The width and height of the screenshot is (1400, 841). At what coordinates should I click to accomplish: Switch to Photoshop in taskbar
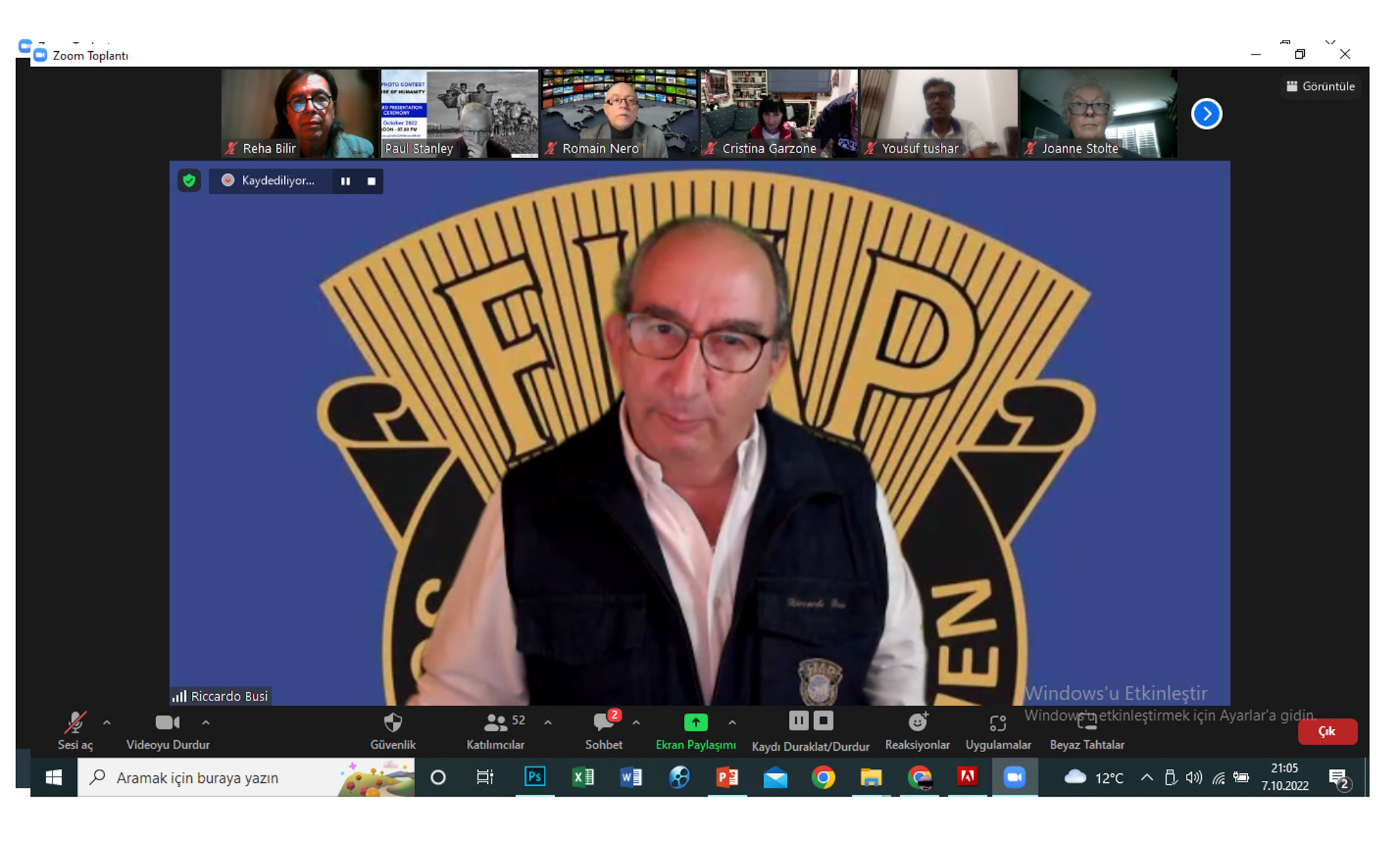point(535,777)
